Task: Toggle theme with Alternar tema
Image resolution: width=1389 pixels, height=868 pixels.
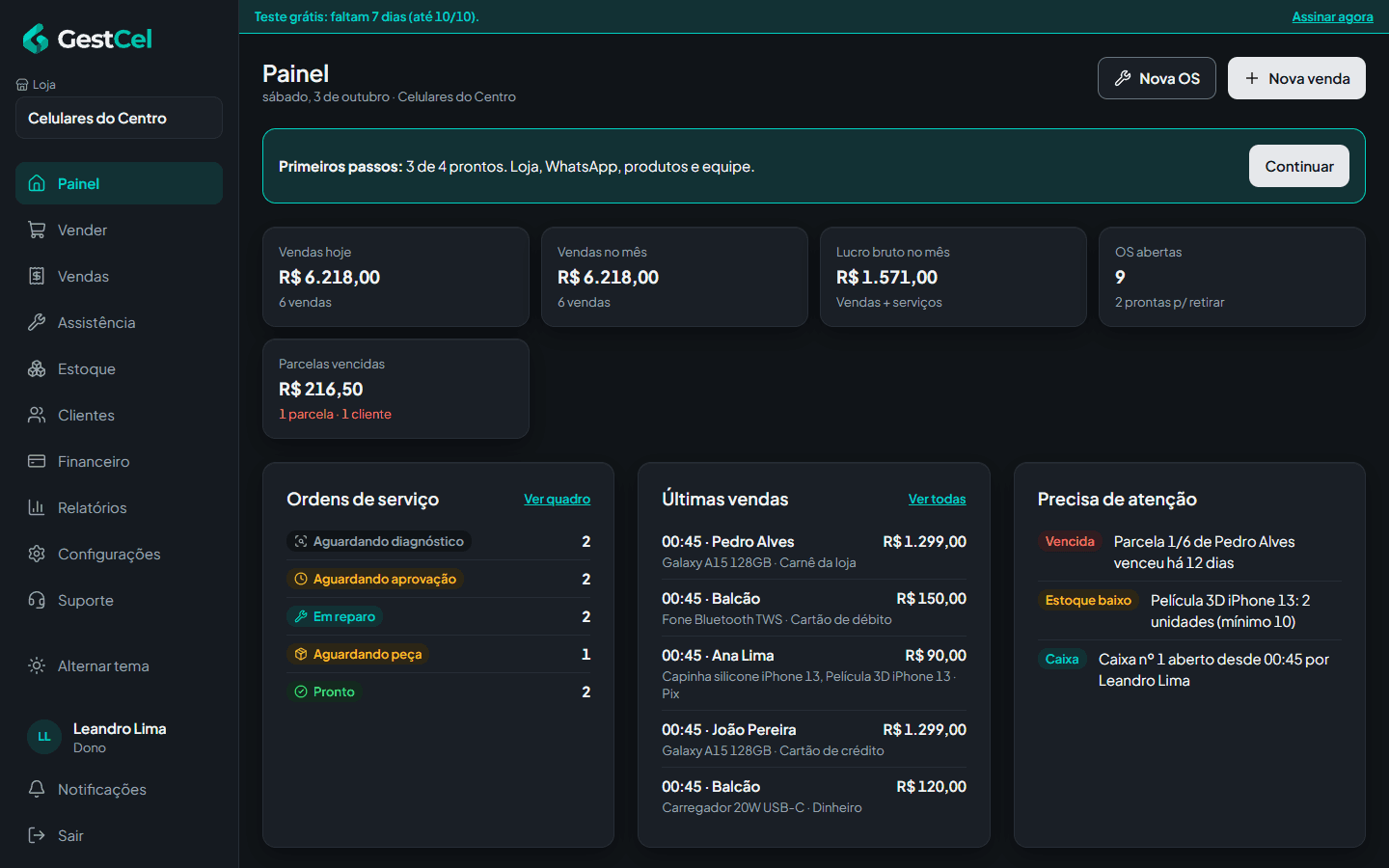Action: click(119, 665)
